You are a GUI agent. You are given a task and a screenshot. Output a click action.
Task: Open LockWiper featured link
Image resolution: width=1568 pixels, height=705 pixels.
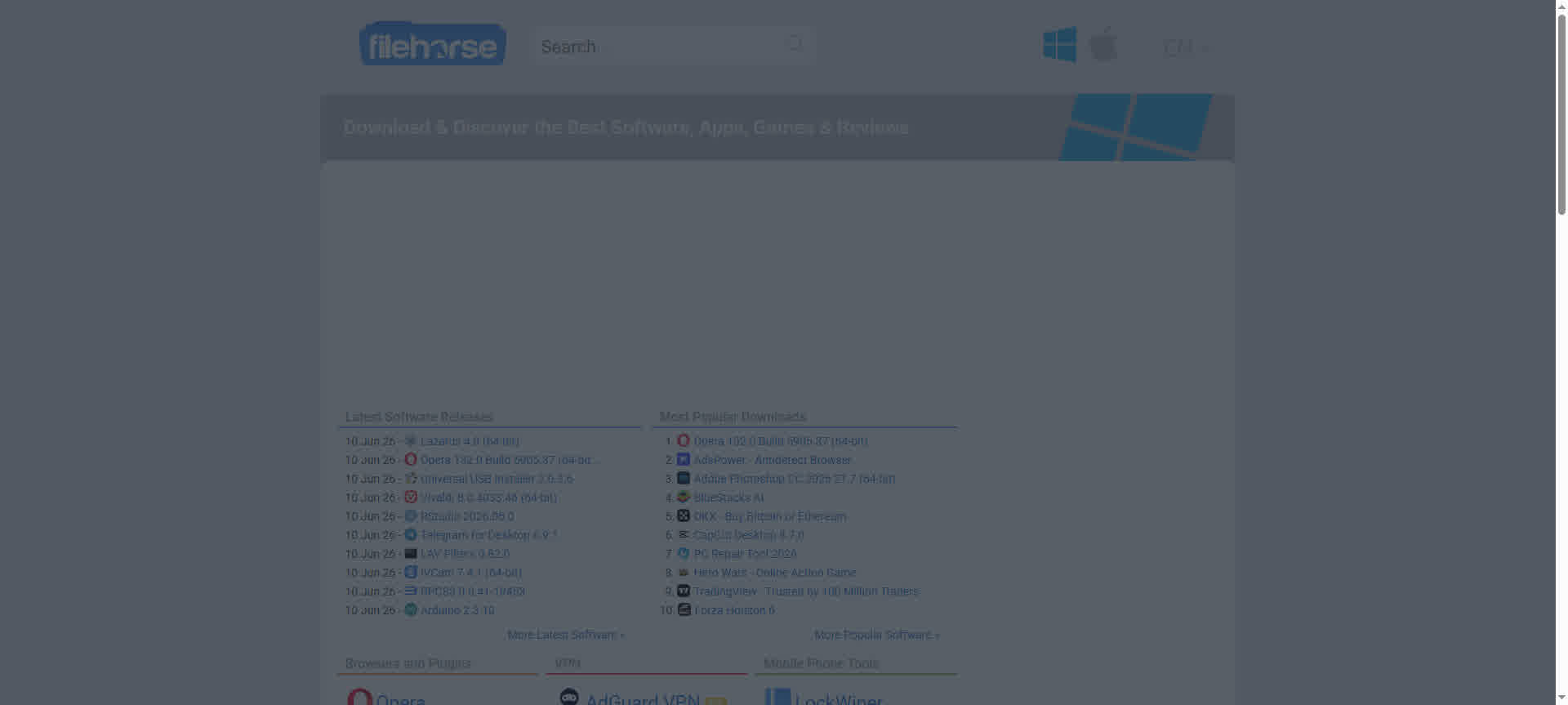point(839,699)
